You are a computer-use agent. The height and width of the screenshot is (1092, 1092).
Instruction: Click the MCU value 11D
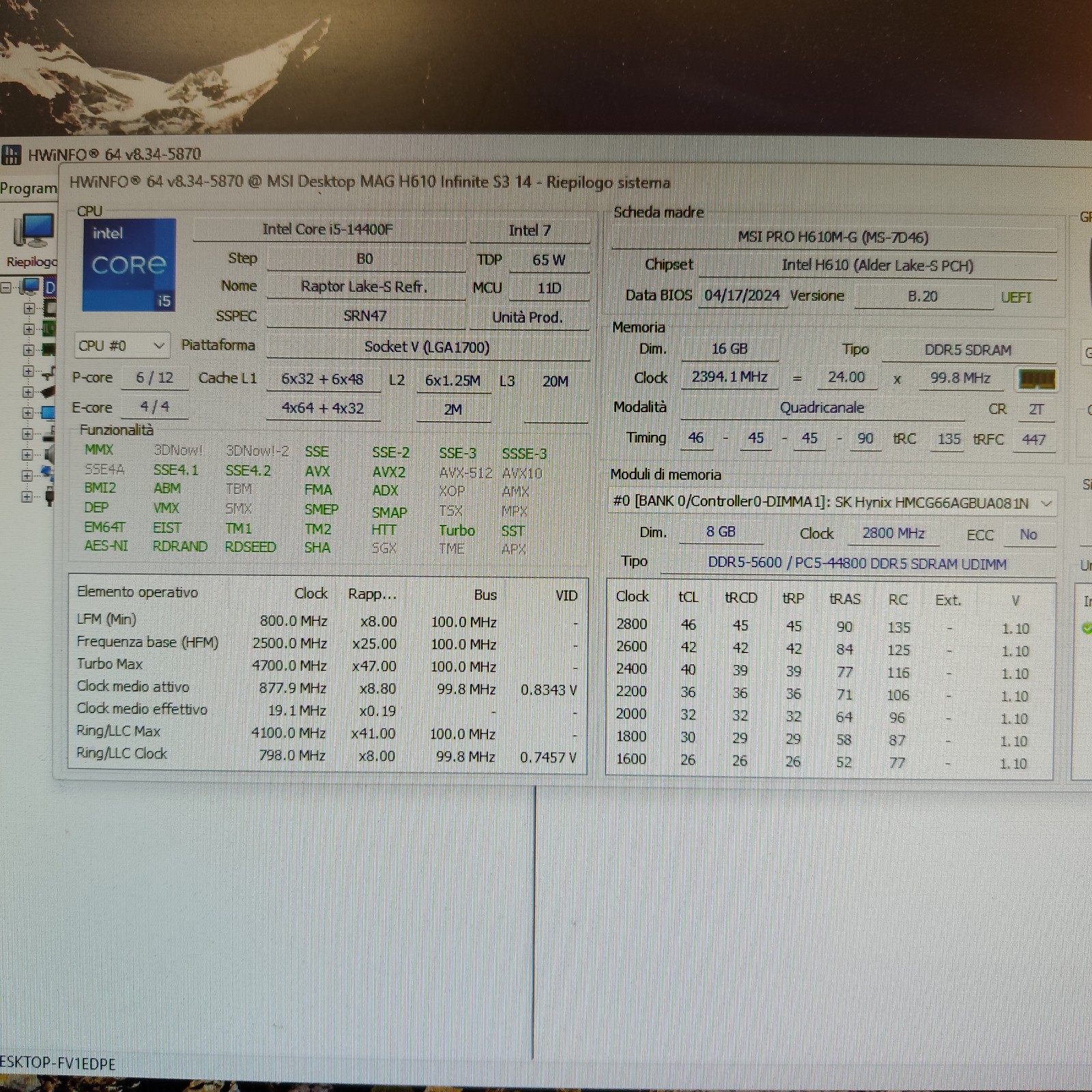pyautogui.click(x=549, y=288)
